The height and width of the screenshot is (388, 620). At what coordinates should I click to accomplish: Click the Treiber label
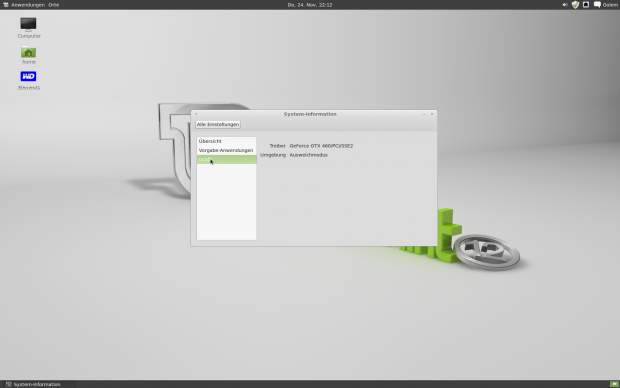tap(277, 146)
